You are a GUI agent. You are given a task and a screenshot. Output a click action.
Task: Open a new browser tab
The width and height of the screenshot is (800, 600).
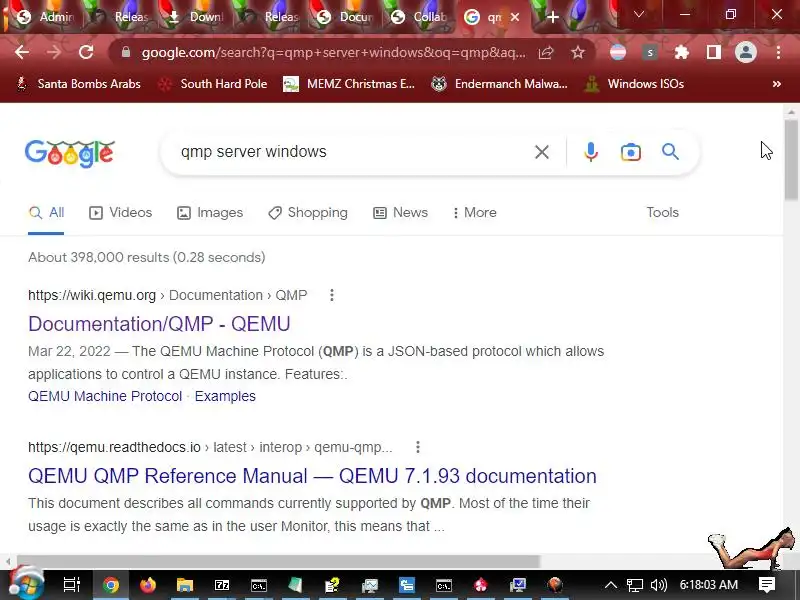pyautogui.click(x=553, y=17)
